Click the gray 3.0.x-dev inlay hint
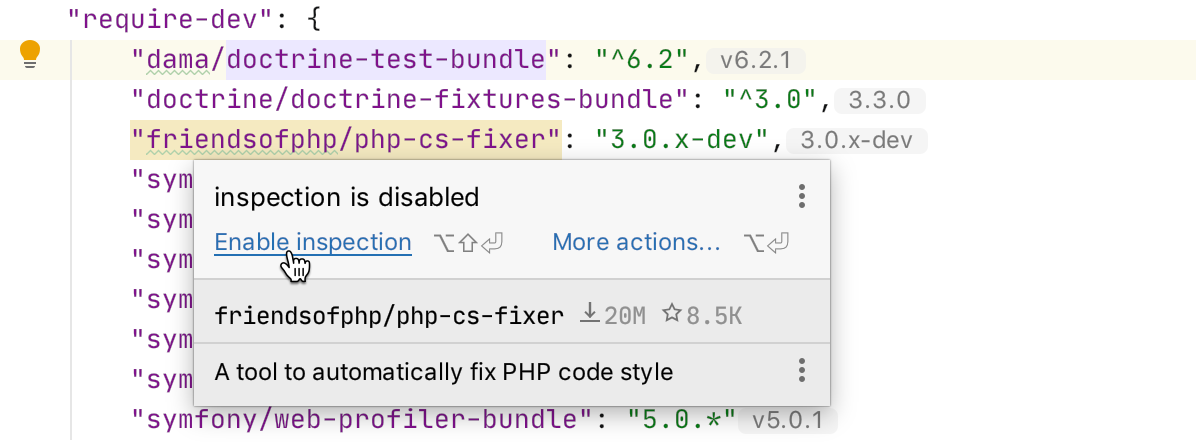Screen dimensions: 1196x442 pyautogui.click(x=857, y=141)
